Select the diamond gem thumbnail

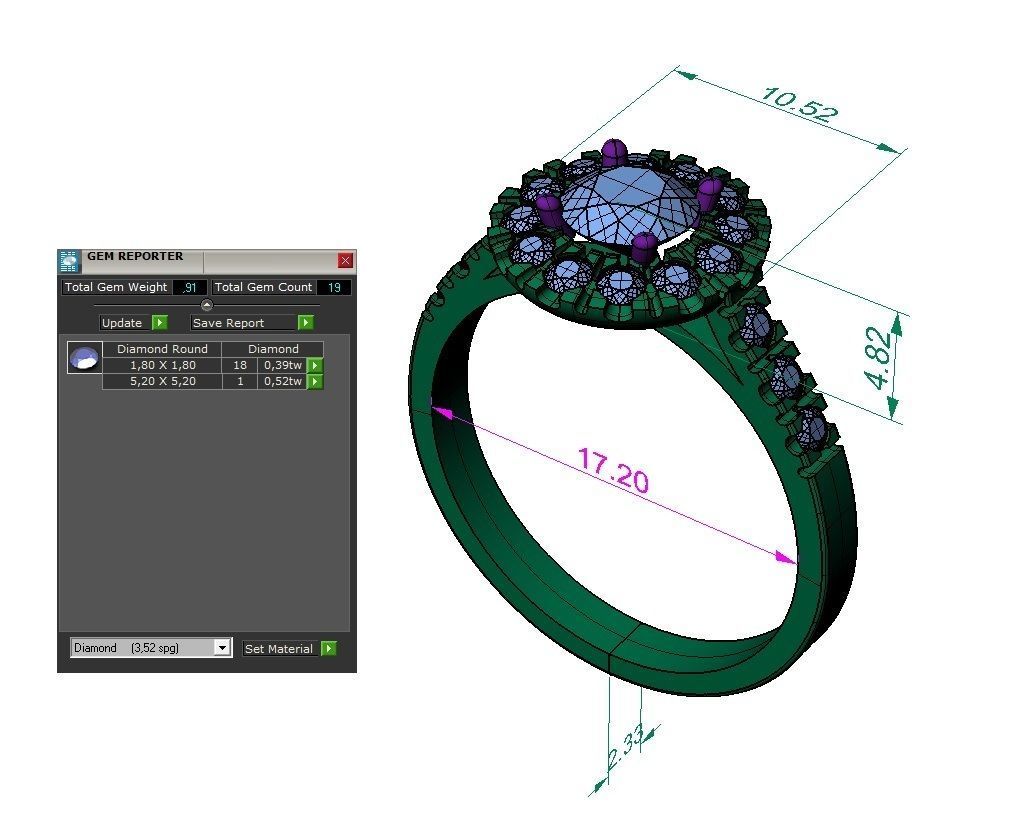85,358
